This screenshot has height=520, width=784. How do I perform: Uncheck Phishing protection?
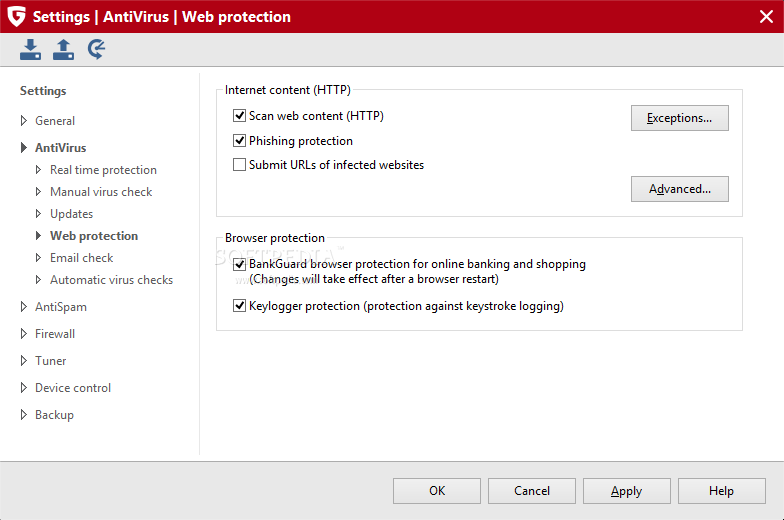tap(240, 140)
